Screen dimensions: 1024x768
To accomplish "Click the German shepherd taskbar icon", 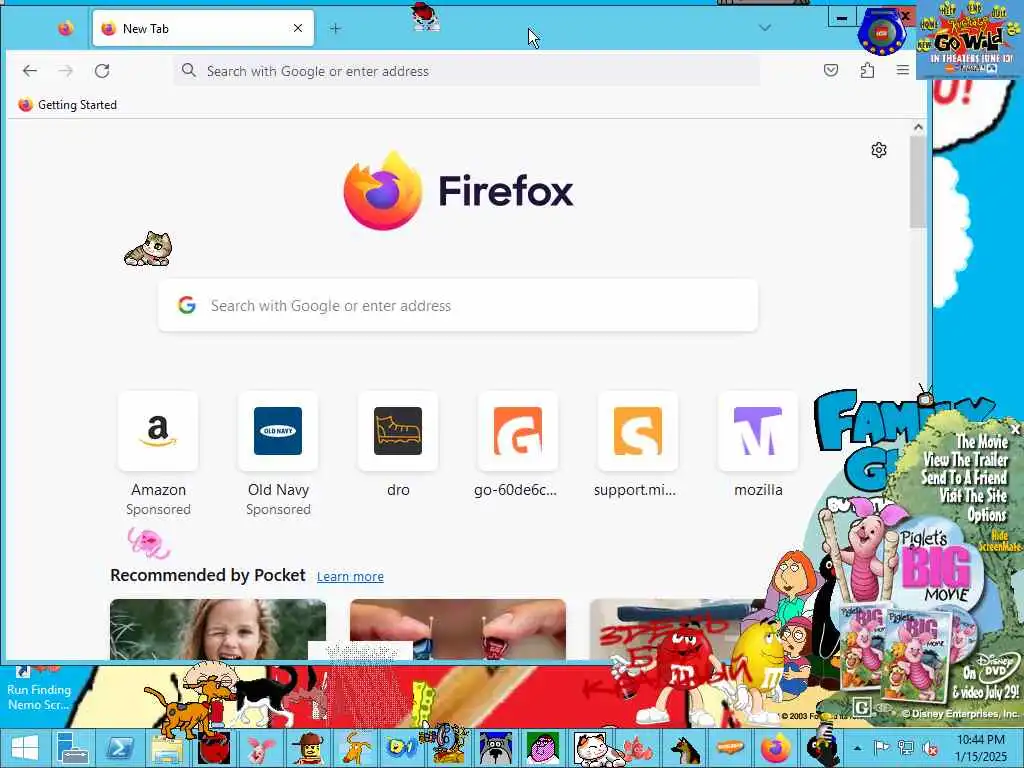I will [x=684, y=748].
